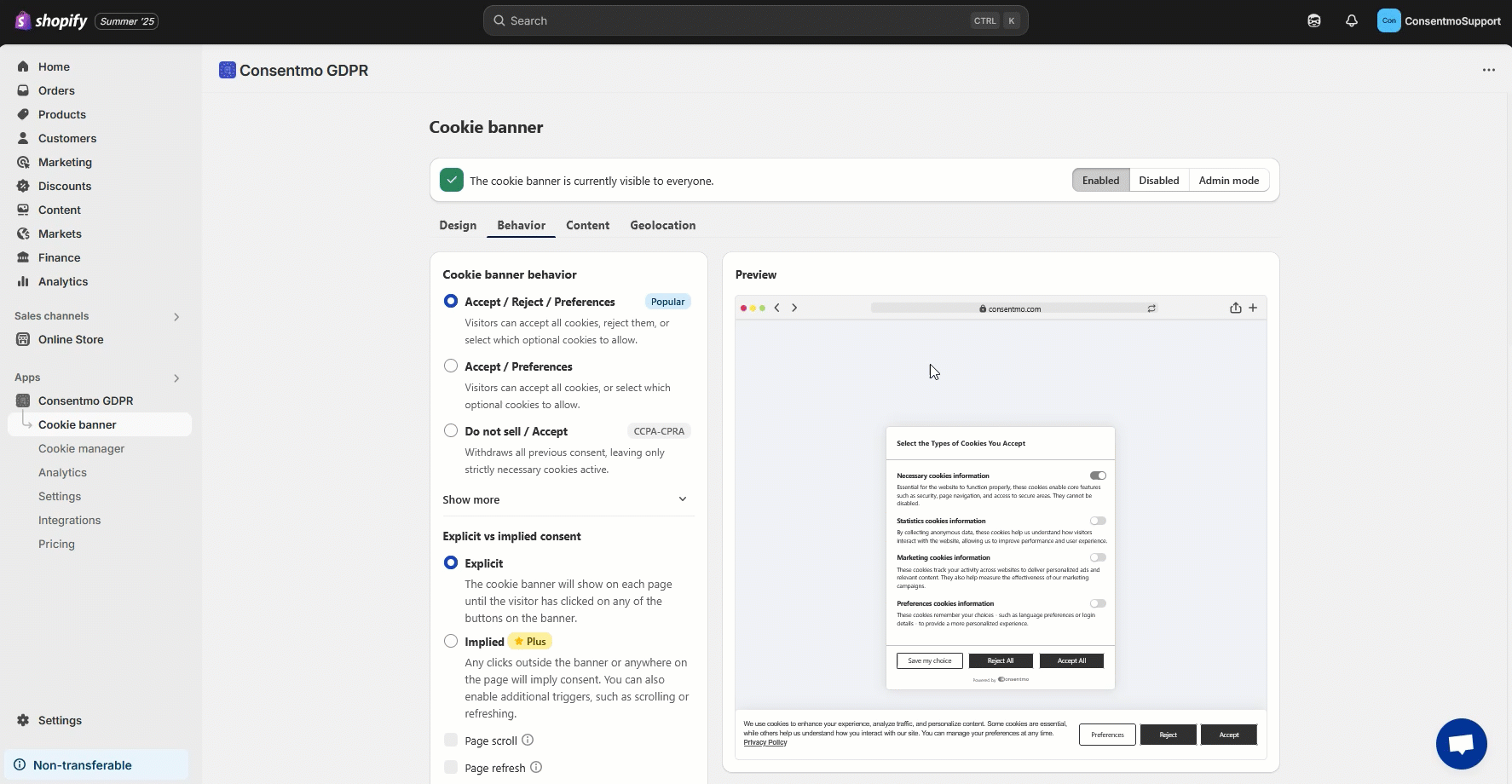Image resolution: width=1512 pixels, height=784 pixels.
Task: Click the Summer '25 edition badge
Action: pyautogui.click(x=127, y=21)
